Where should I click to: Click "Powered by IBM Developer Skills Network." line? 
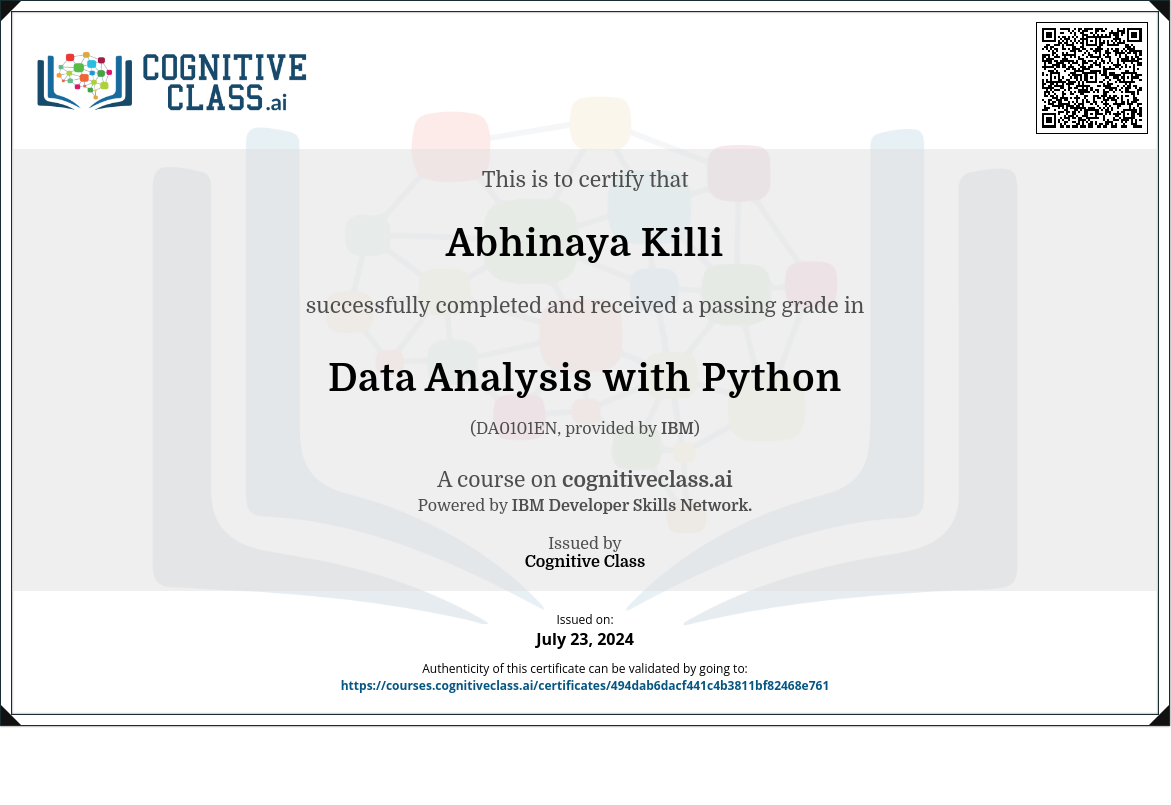585,506
